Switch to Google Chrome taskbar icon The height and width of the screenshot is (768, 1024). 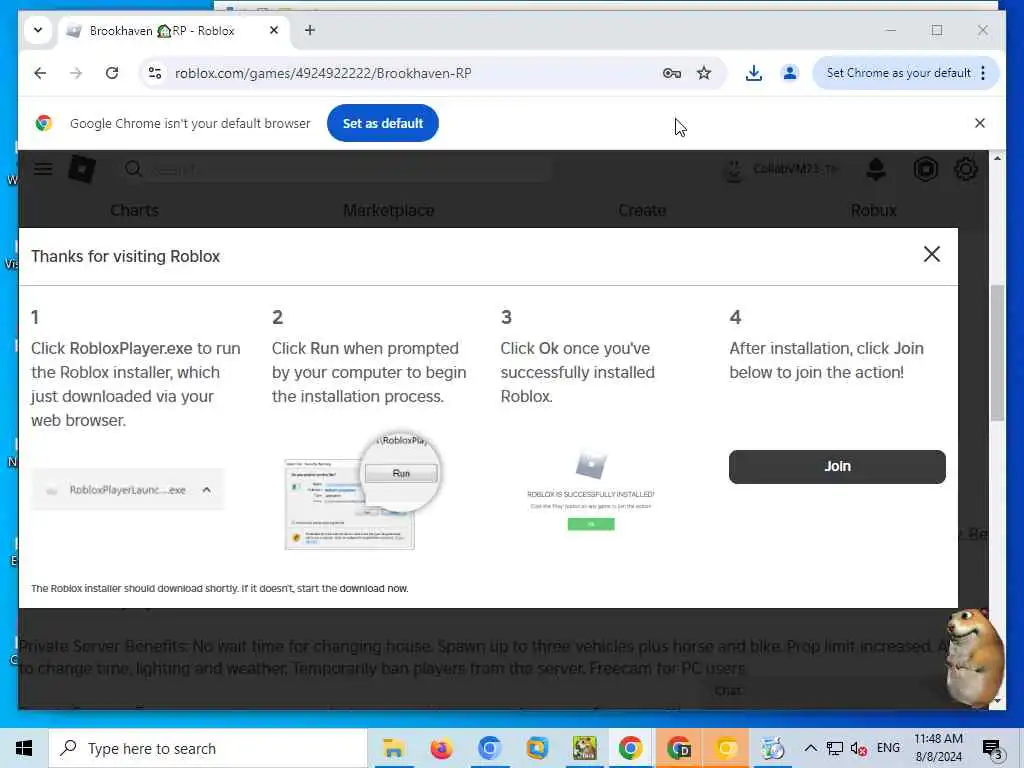pyautogui.click(x=630, y=748)
